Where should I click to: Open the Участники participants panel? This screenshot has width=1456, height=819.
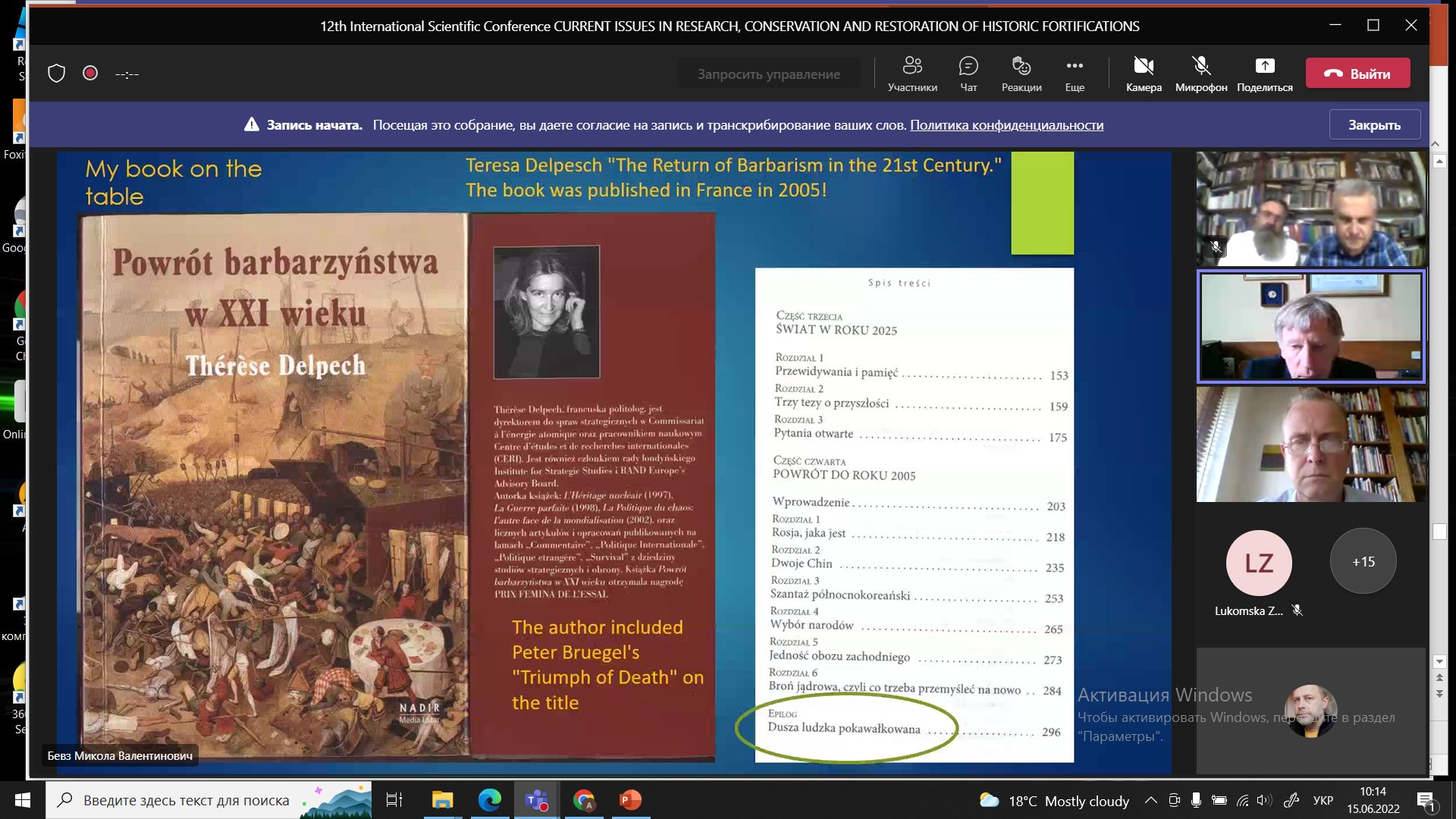click(912, 74)
